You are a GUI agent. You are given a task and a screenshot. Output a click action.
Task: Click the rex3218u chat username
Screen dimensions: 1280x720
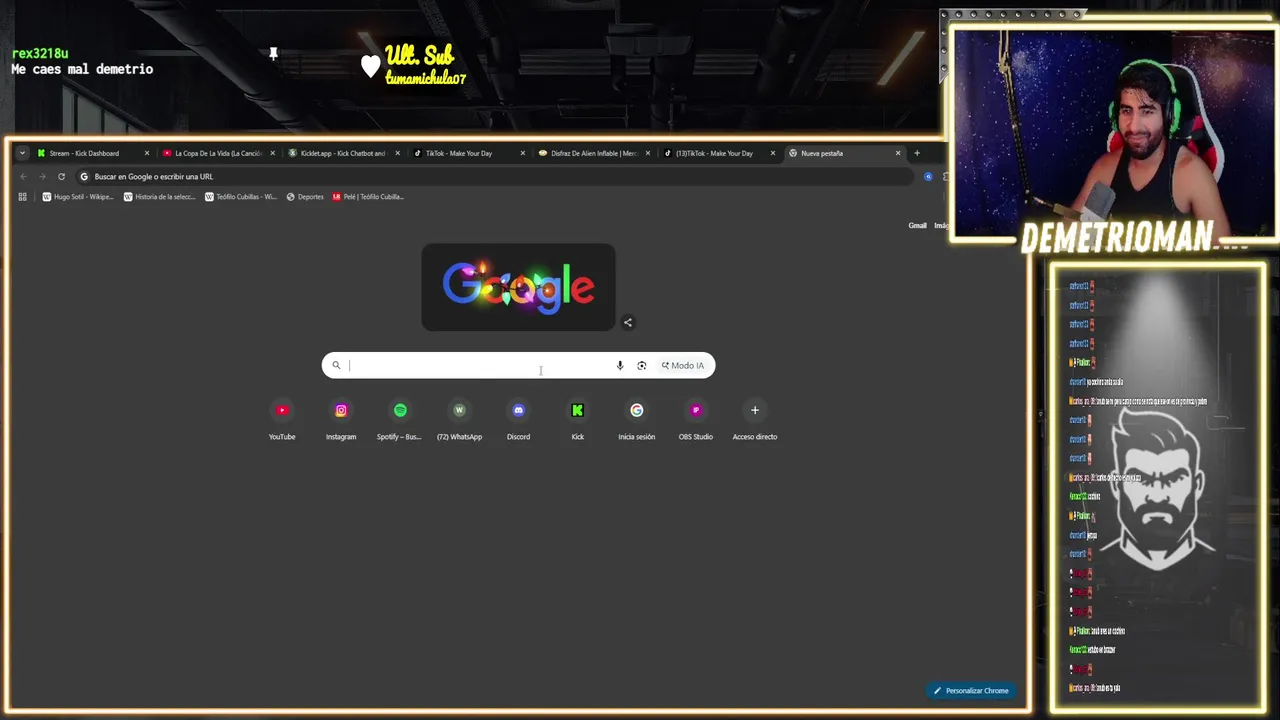(x=40, y=54)
